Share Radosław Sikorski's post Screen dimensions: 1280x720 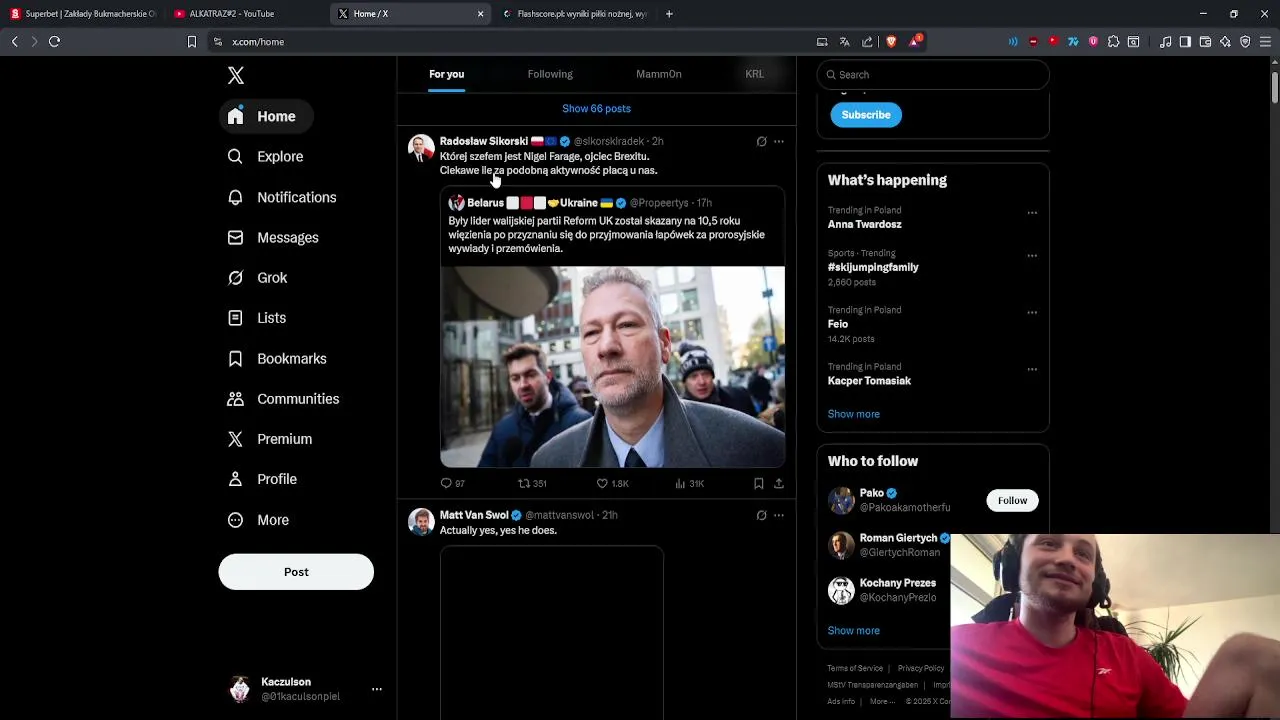pyautogui.click(x=779, y=483)
